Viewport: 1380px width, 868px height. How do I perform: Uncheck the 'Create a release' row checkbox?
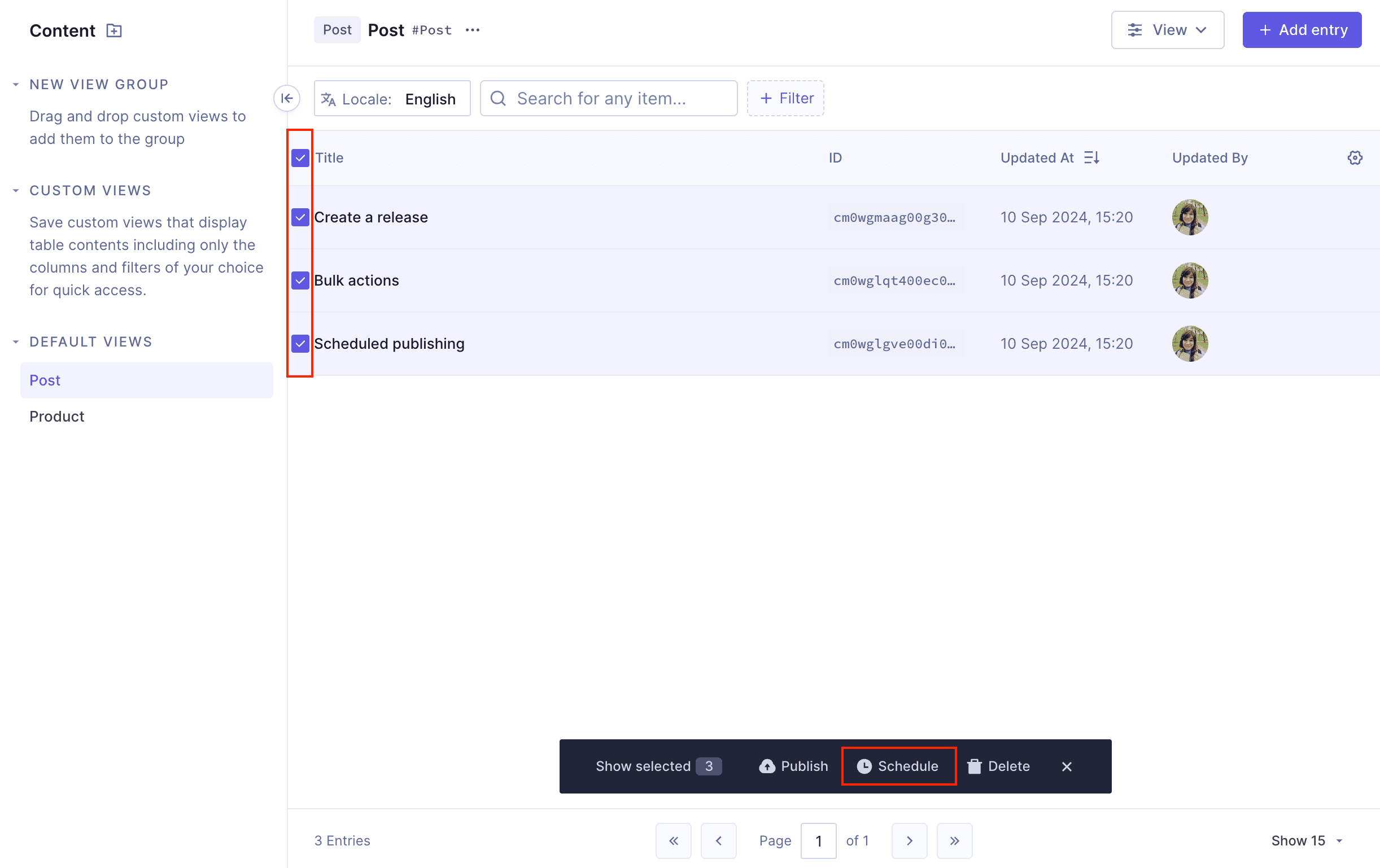[300, 217]
